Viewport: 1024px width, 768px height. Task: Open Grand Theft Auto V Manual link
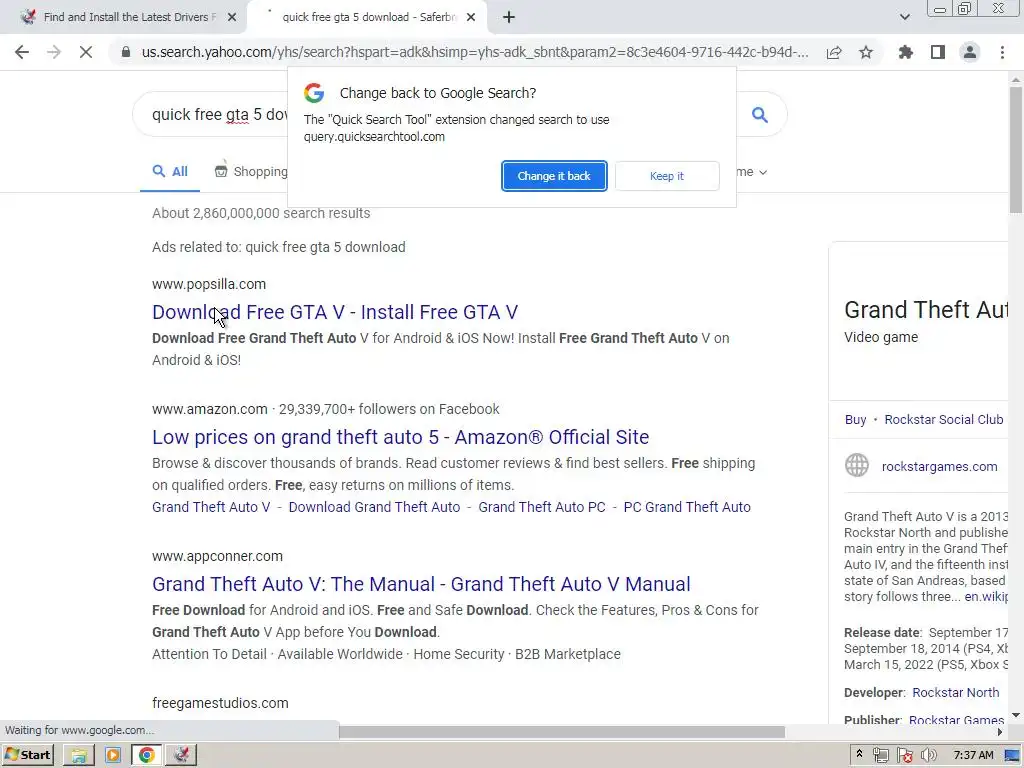point(421,584)
